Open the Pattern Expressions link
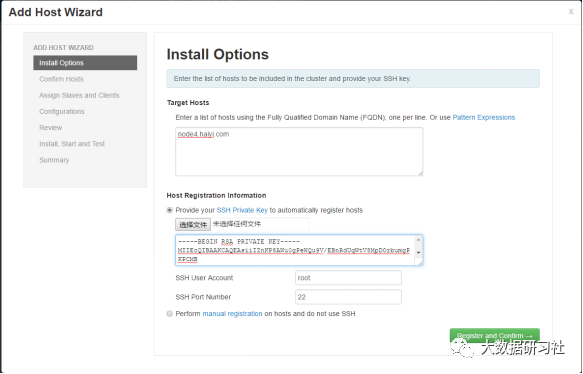Image resolution: width=583 pixels, height=374 pixels. coord(484,117)
